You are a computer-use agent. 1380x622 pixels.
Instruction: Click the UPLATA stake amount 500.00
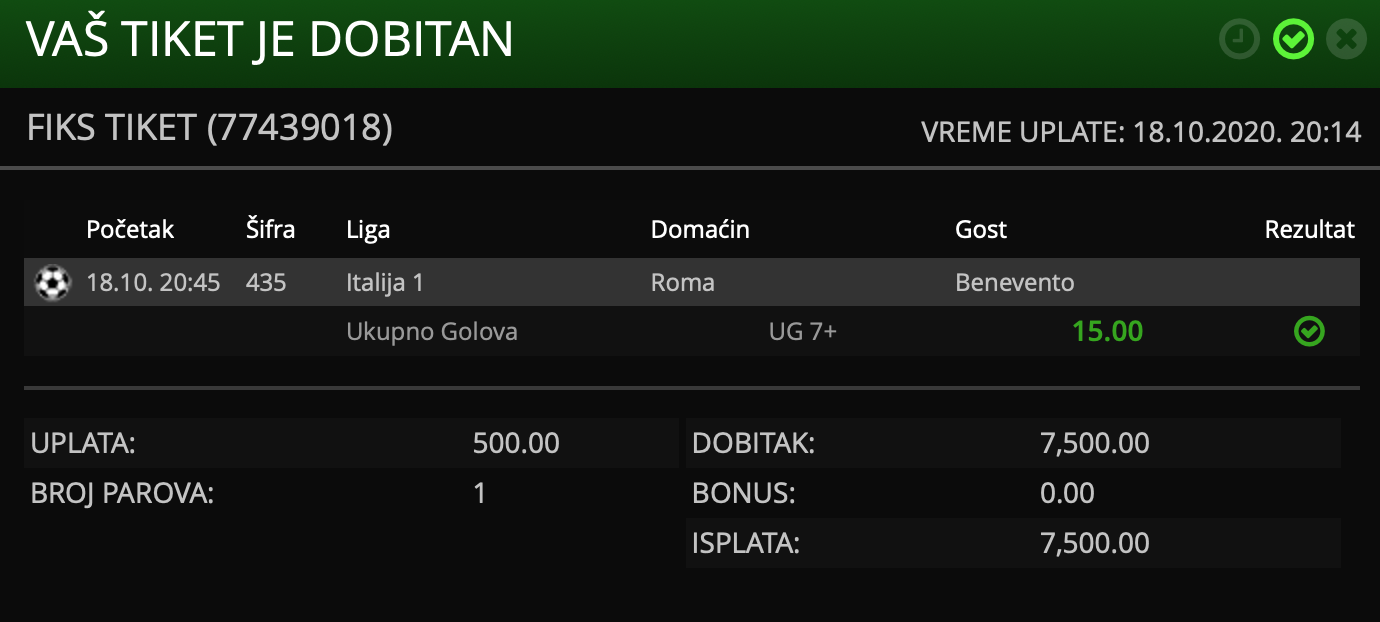[516, 443]
